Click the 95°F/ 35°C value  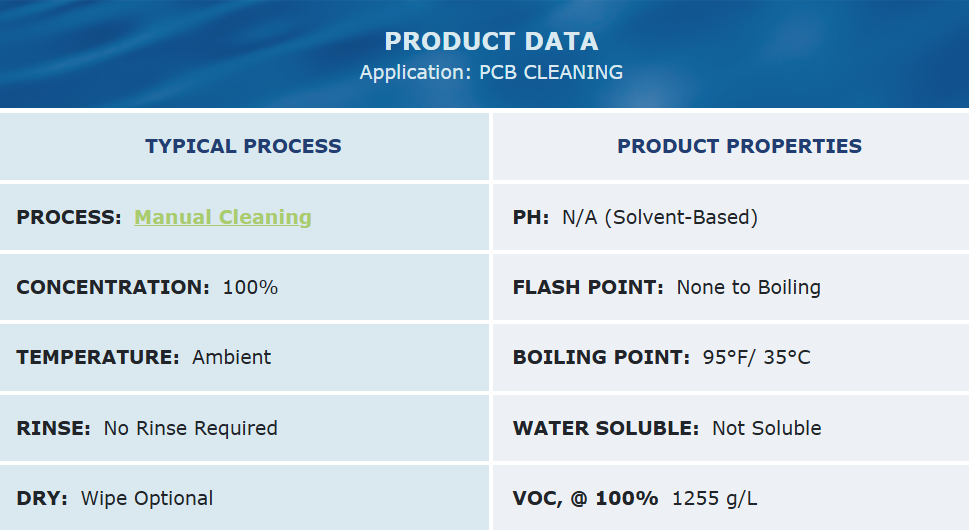(757, 358)
